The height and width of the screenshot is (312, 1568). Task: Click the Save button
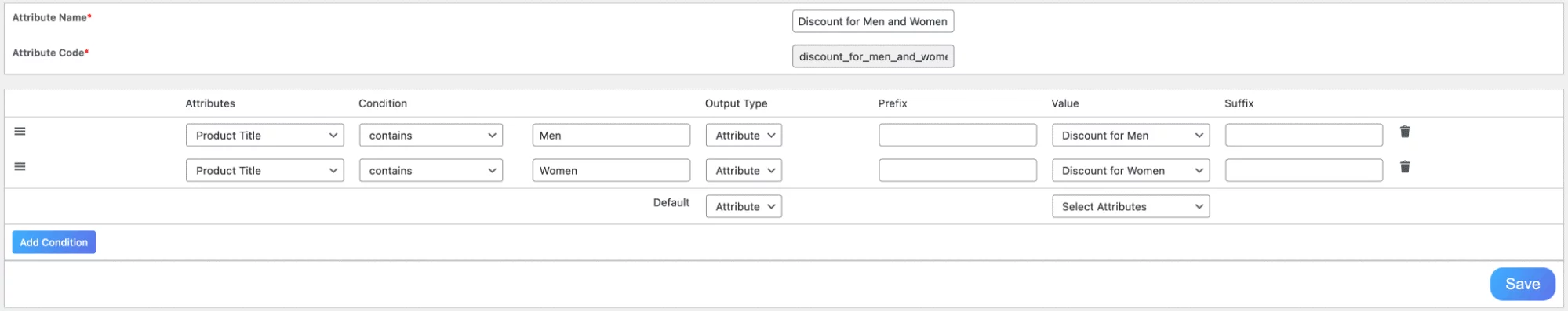coord(1523,285)
